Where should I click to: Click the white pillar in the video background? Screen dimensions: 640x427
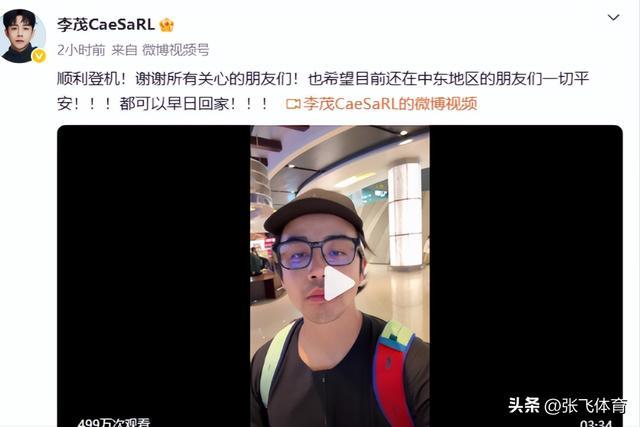click(404, 215)
